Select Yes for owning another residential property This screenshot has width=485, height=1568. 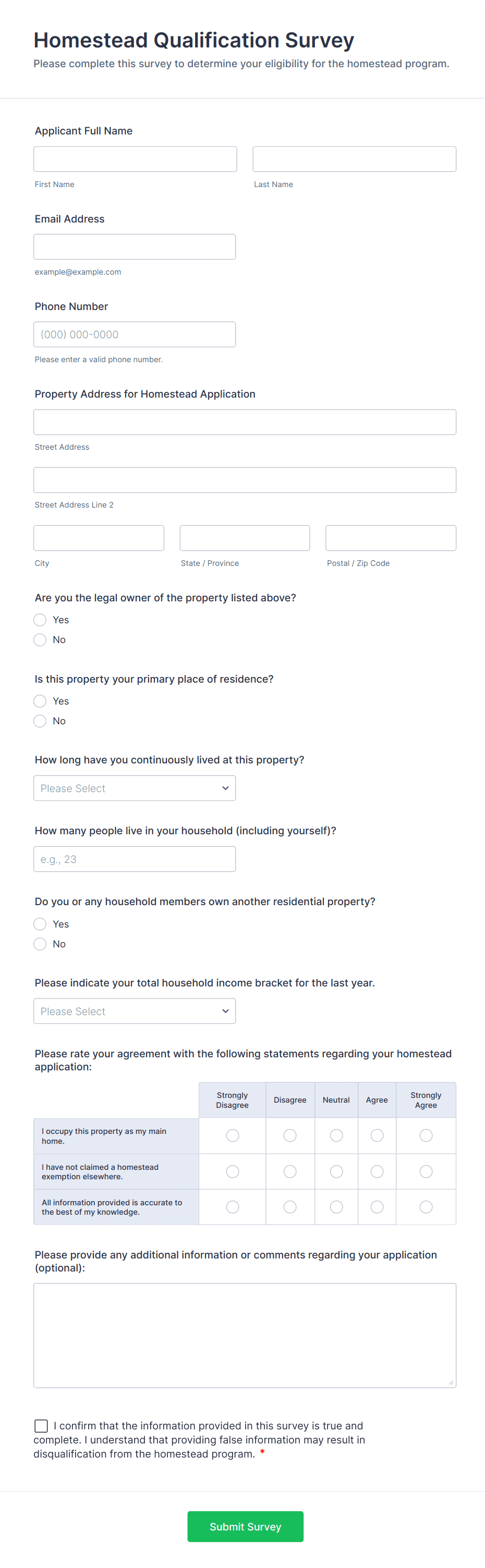[40, 924]
